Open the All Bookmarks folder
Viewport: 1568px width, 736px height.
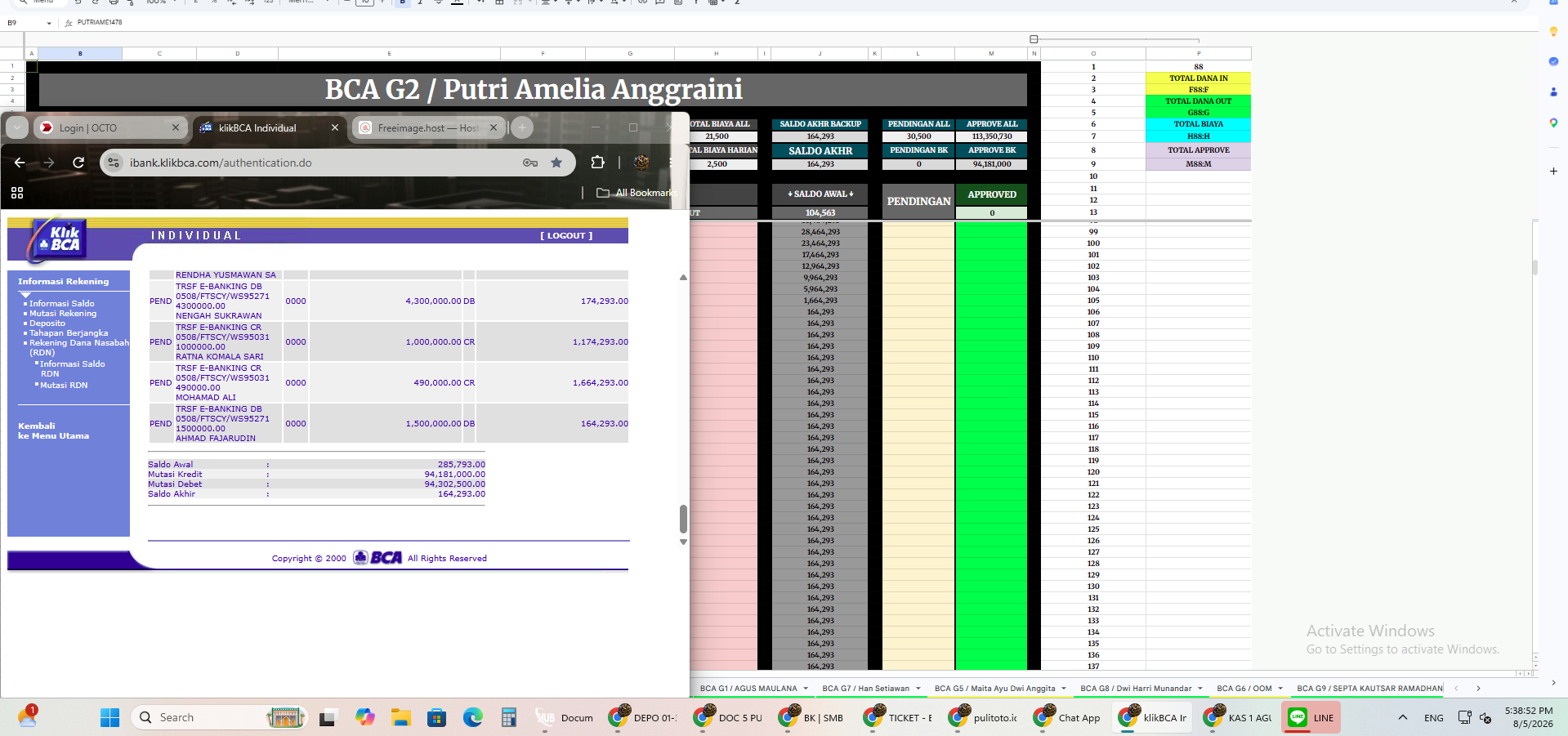tap(637, 193)
